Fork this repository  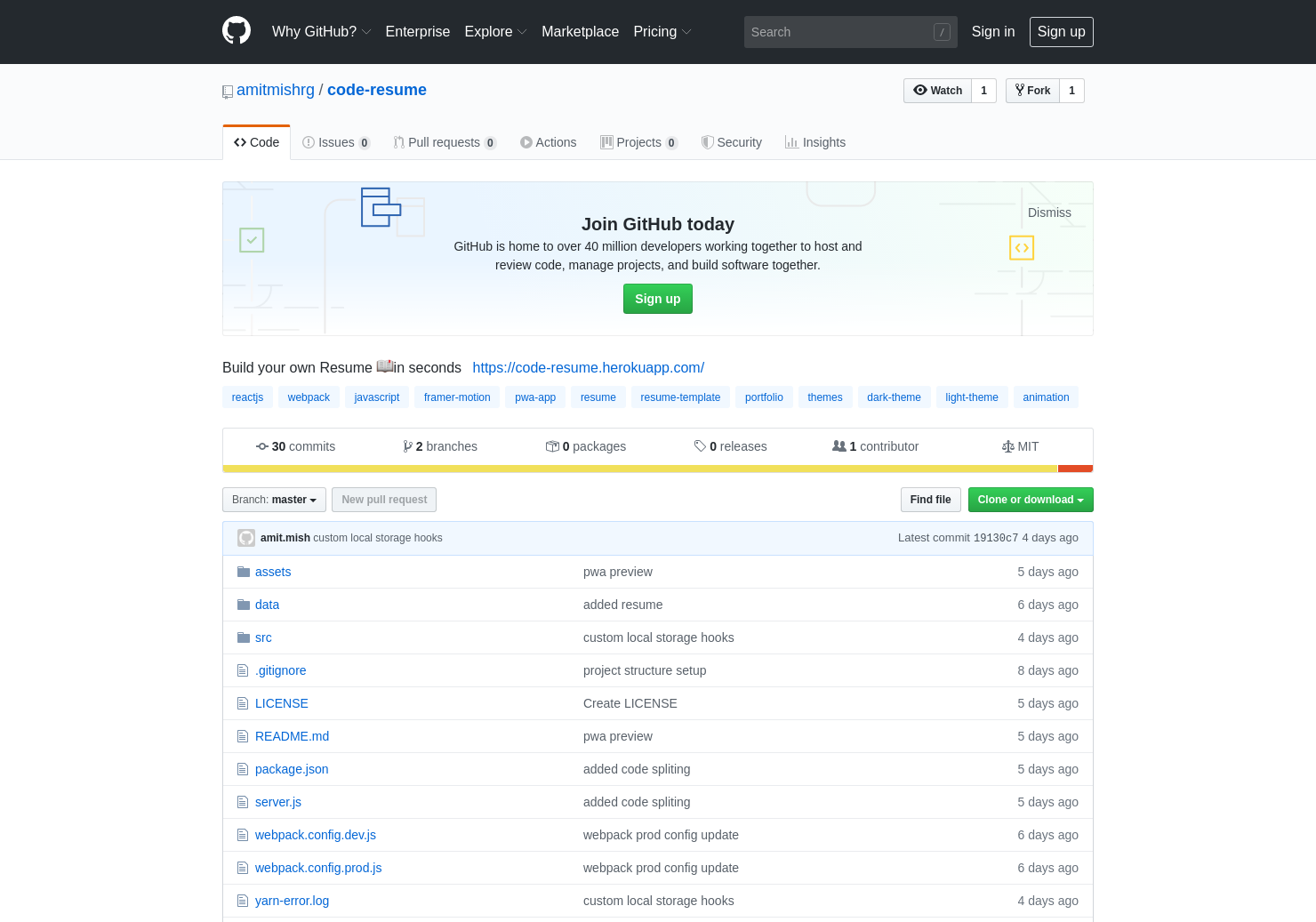1032,91
